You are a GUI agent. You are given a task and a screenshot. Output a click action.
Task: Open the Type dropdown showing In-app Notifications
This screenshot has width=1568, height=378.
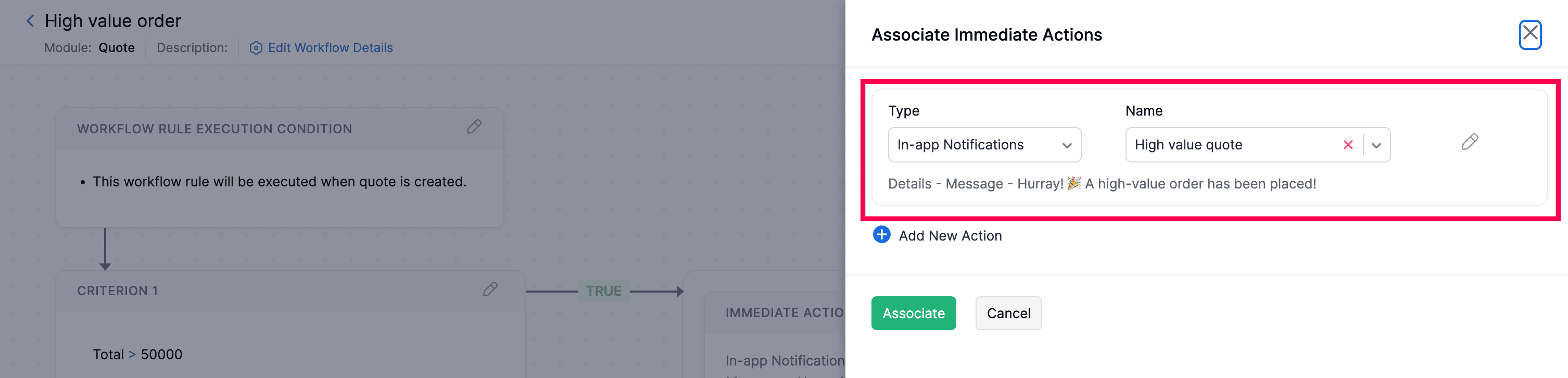coord(984,145)
